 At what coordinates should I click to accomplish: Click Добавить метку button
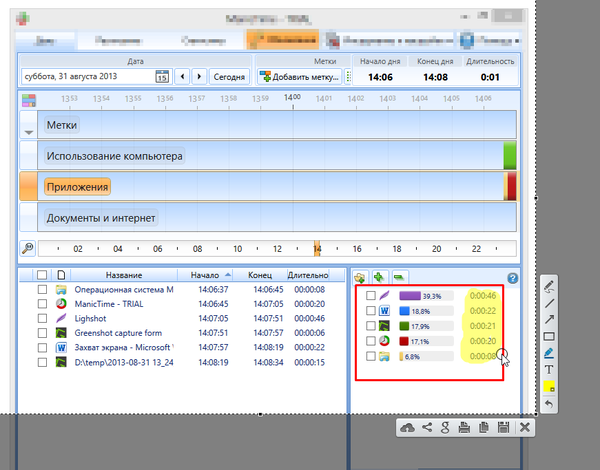click(x=299, y=77)
